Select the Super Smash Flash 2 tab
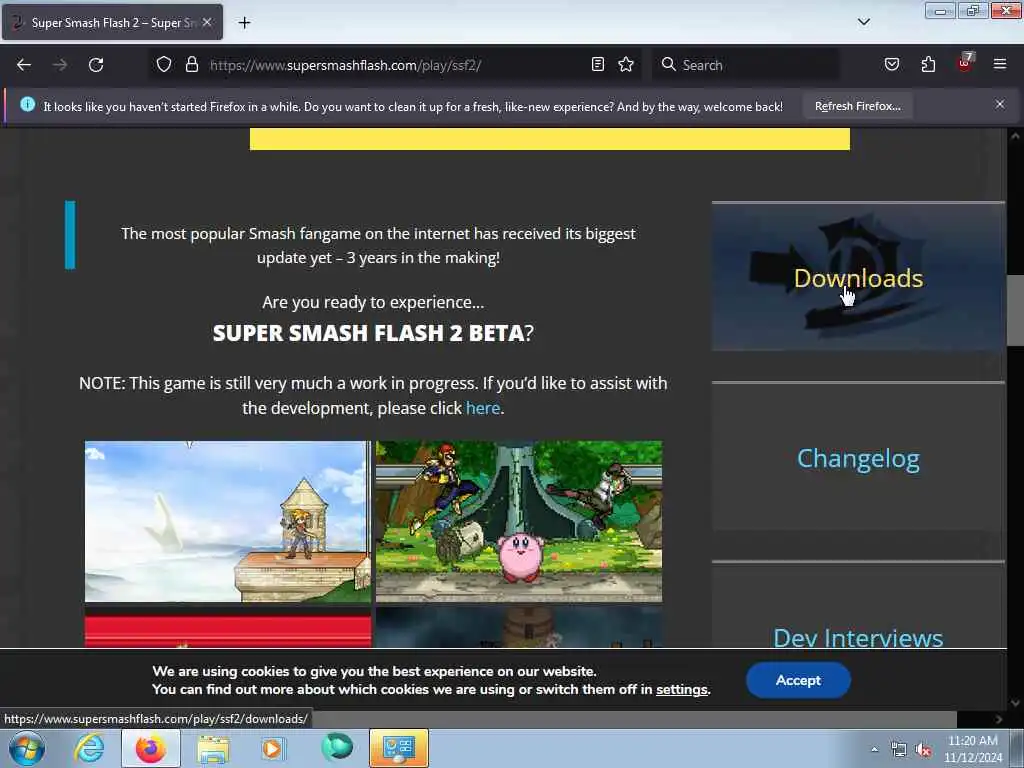Viewport: 1024px width, 768px height. coord(112,23)
